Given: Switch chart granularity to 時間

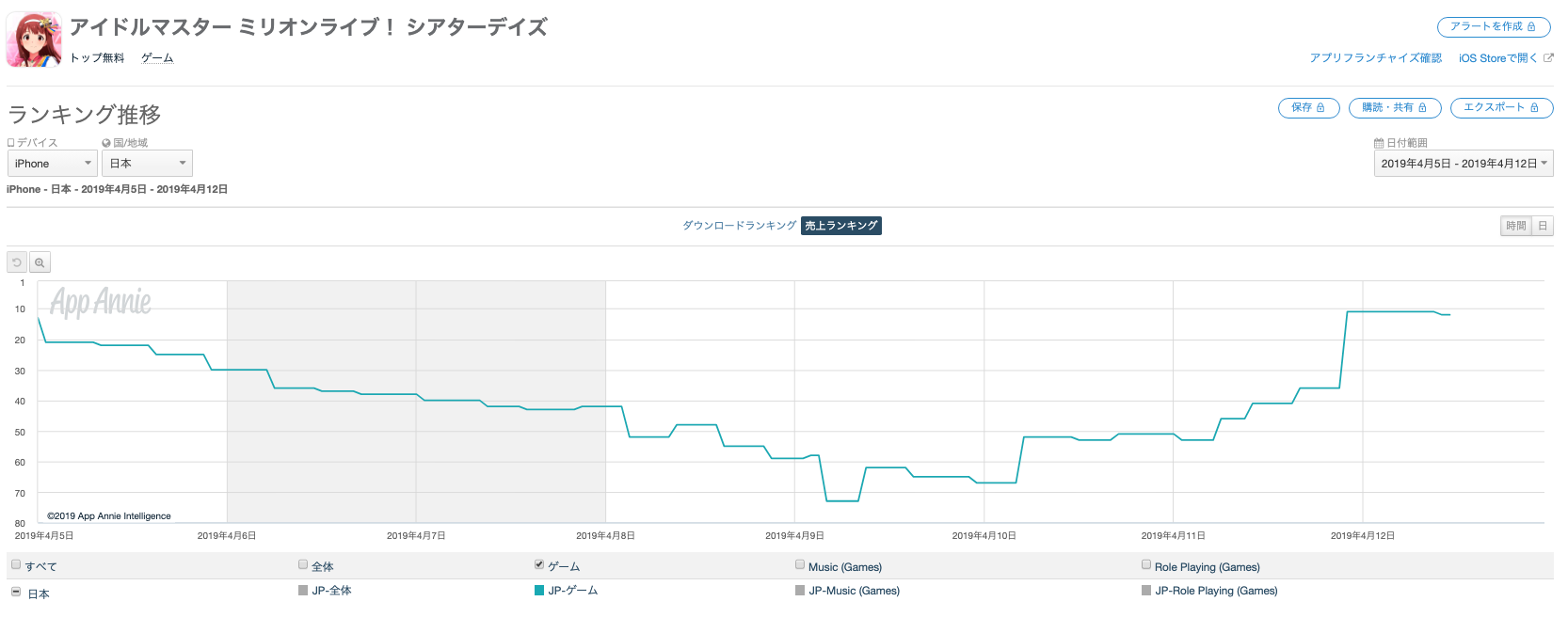Looking at the screenshot, I should click(x=1516, y=226).
